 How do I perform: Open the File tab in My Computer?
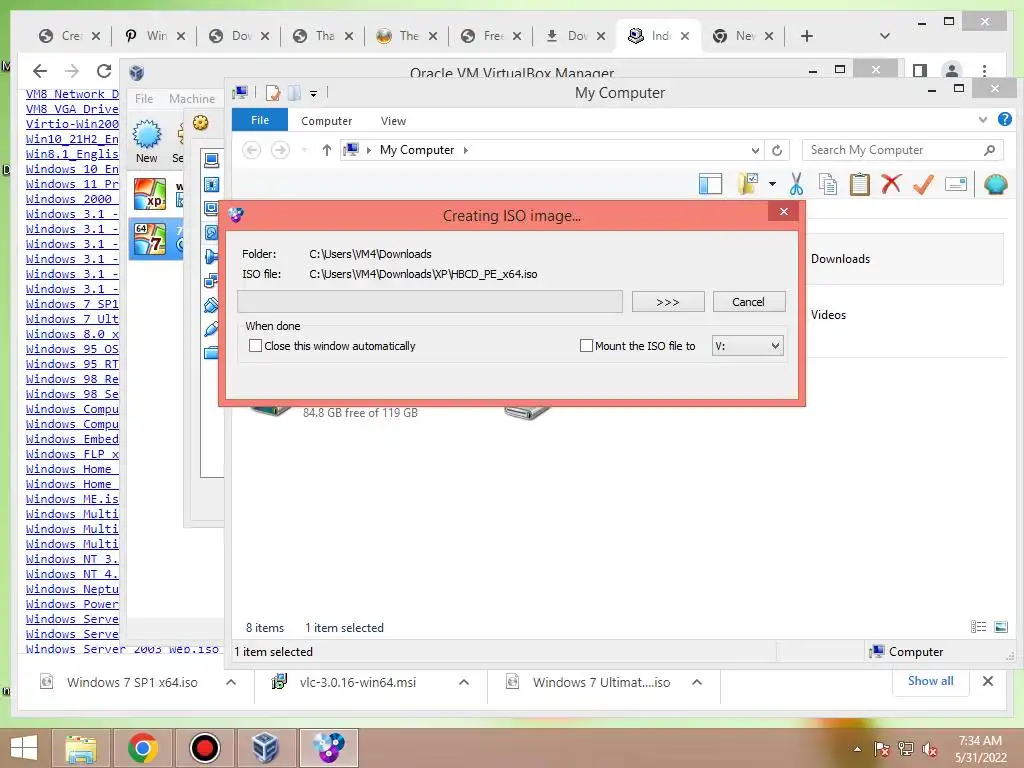(260, 120)
